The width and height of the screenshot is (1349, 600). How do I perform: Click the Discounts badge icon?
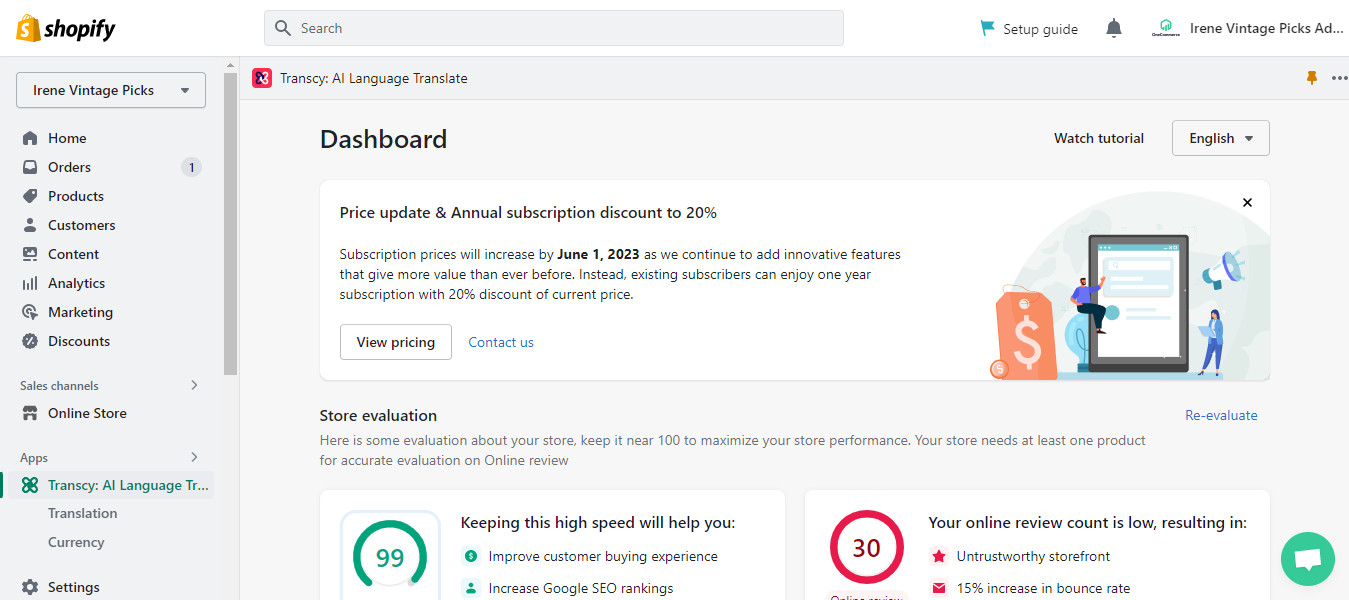[30, 341]
